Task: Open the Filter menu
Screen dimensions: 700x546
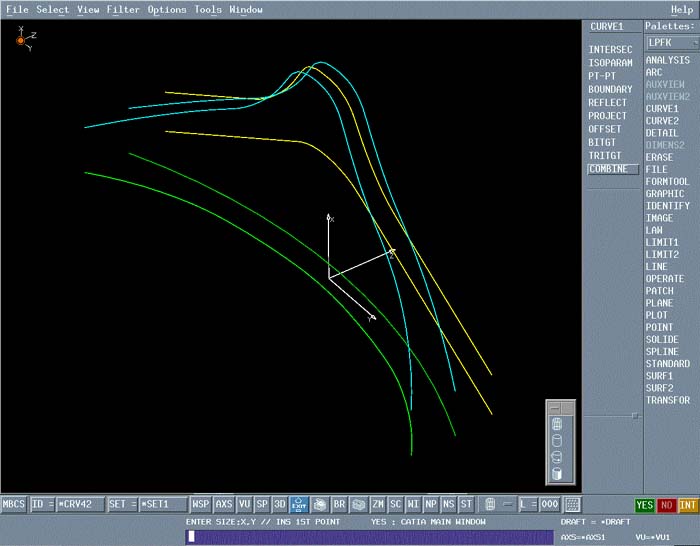Action: click(123, 10)
